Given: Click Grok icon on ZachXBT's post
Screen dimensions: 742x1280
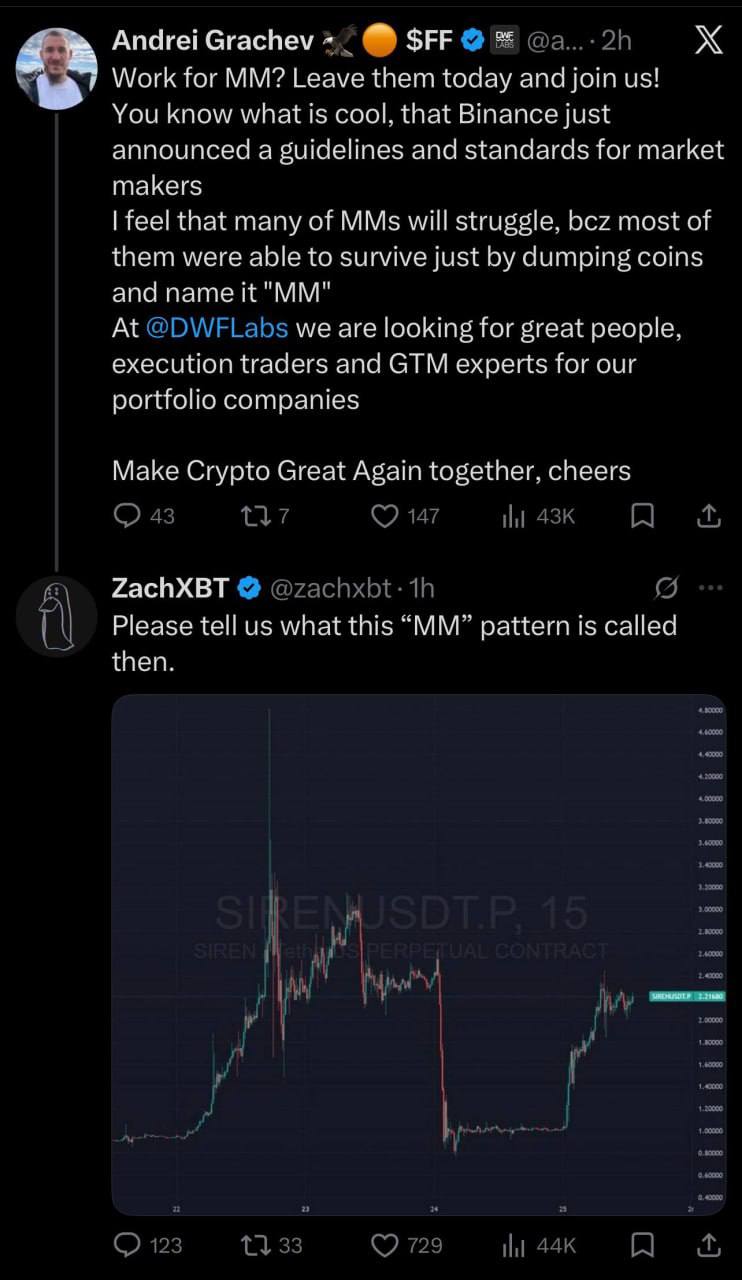Looking at the screenshot, I should 669,588.
